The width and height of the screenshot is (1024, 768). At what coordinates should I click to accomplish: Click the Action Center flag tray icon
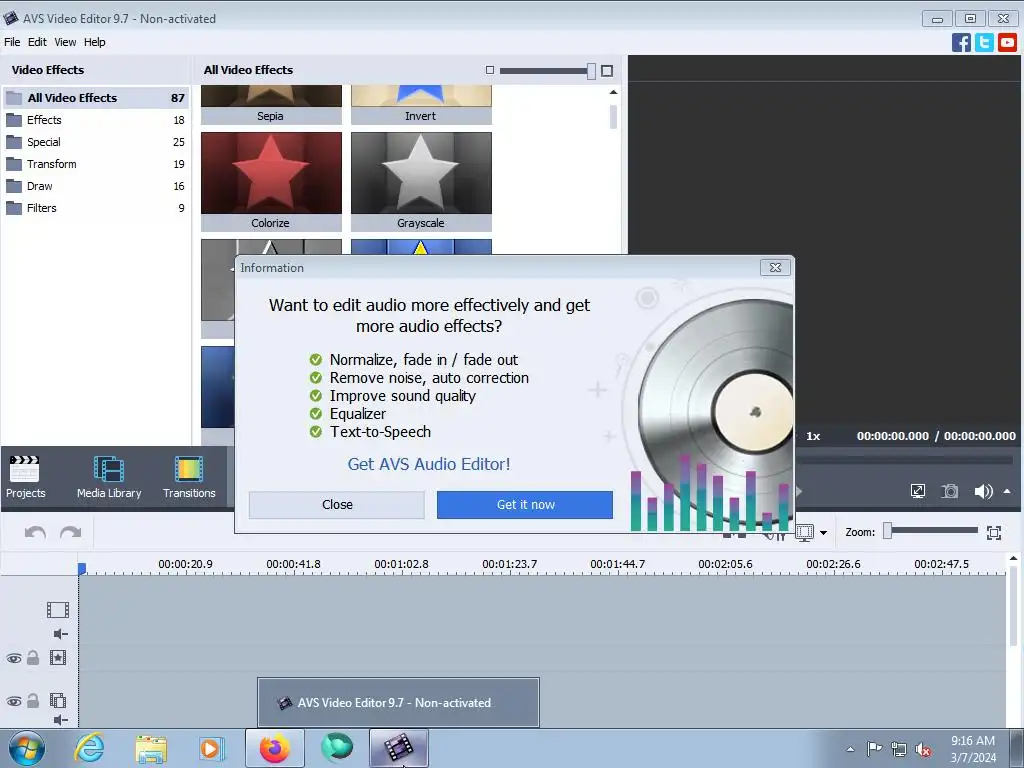pyautogui.click(x=874, y=748)
